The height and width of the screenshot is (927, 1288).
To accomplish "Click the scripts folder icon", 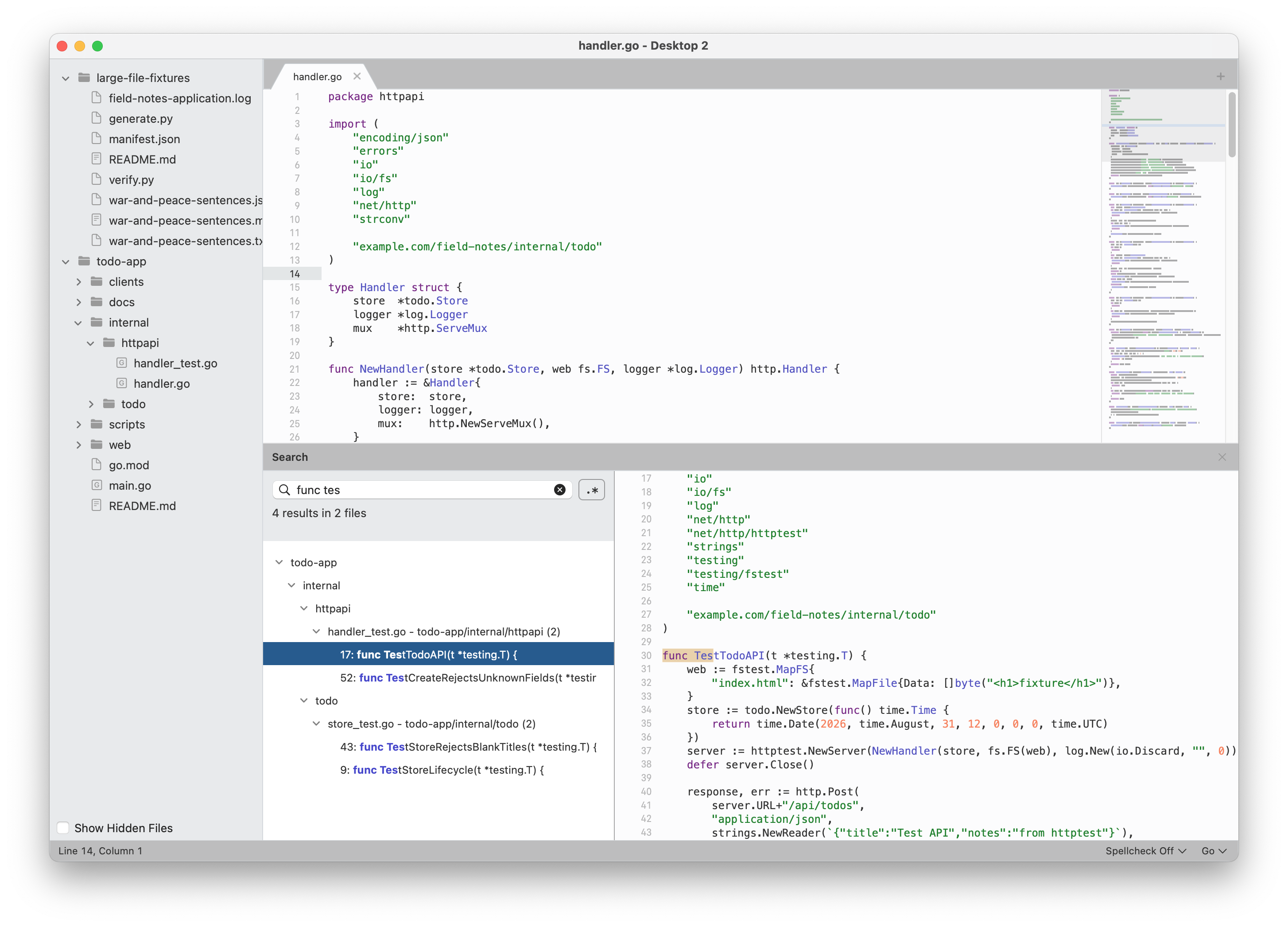I will click(x=97, y=425).
